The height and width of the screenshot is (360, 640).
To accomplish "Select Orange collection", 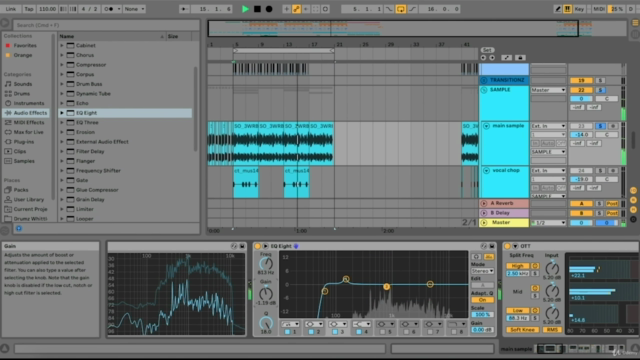I will 22,55.
